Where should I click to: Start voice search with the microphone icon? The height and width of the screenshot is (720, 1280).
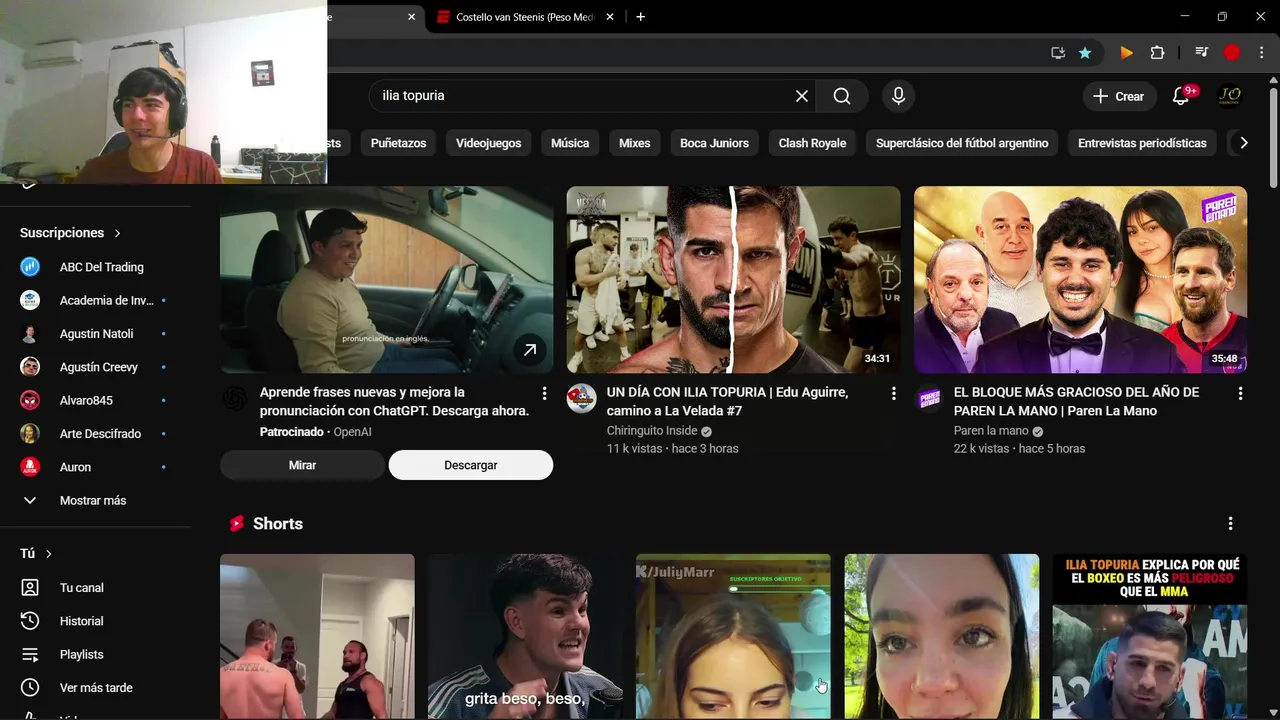point(898,96)
